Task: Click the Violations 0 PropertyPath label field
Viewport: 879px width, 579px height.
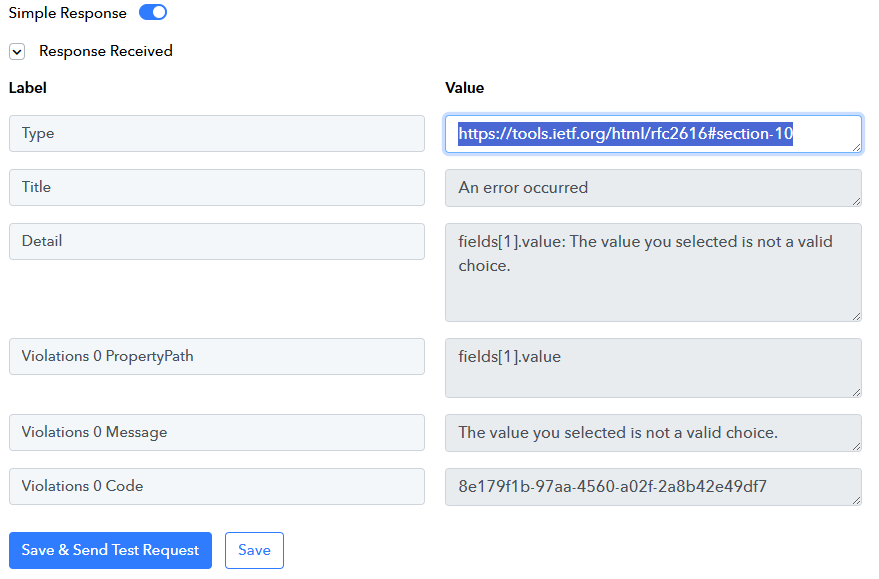Action: click(x=216, y=356)
